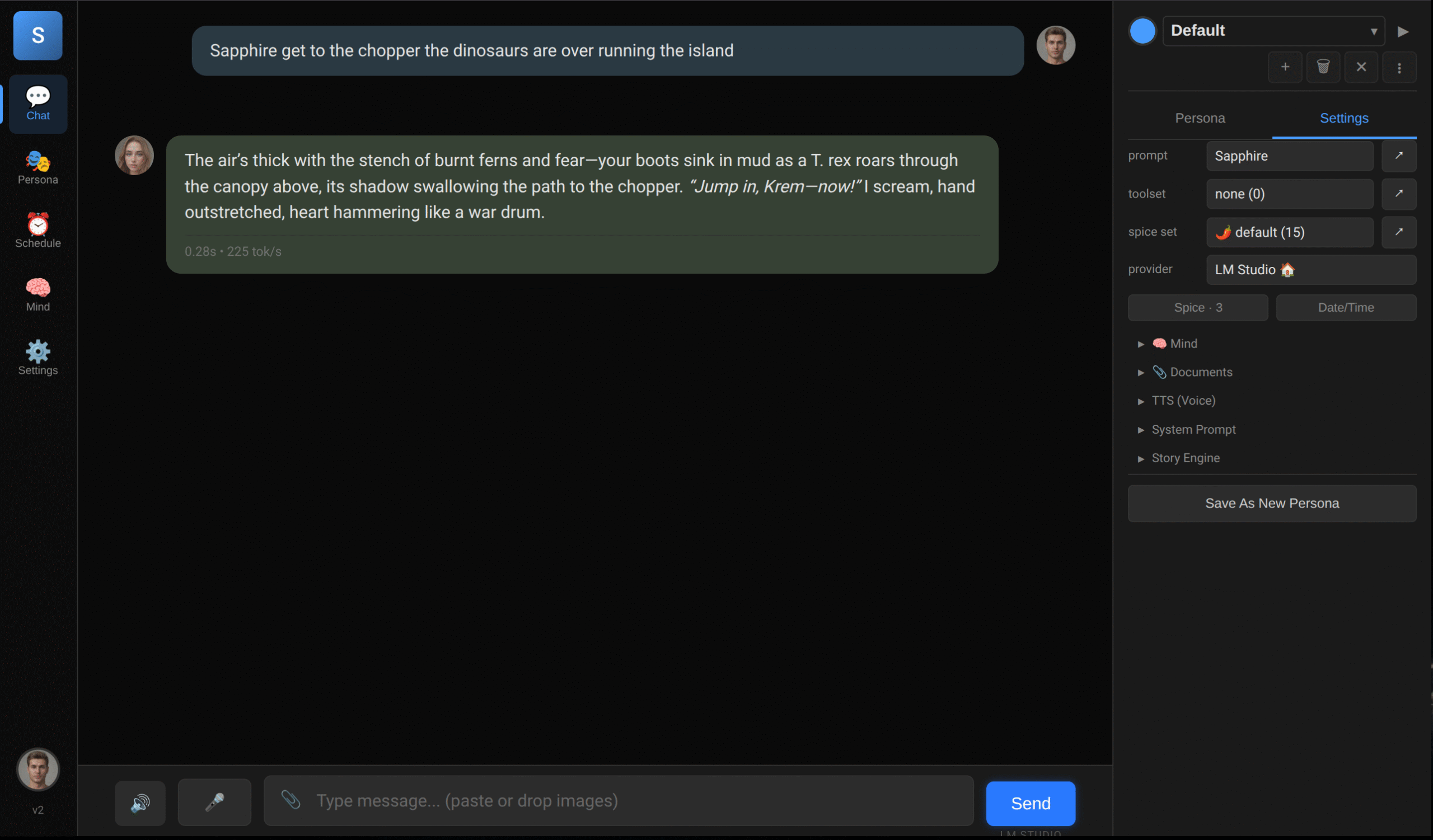
Task: Toggle the Spice · 3 button
Action: 1197,307
